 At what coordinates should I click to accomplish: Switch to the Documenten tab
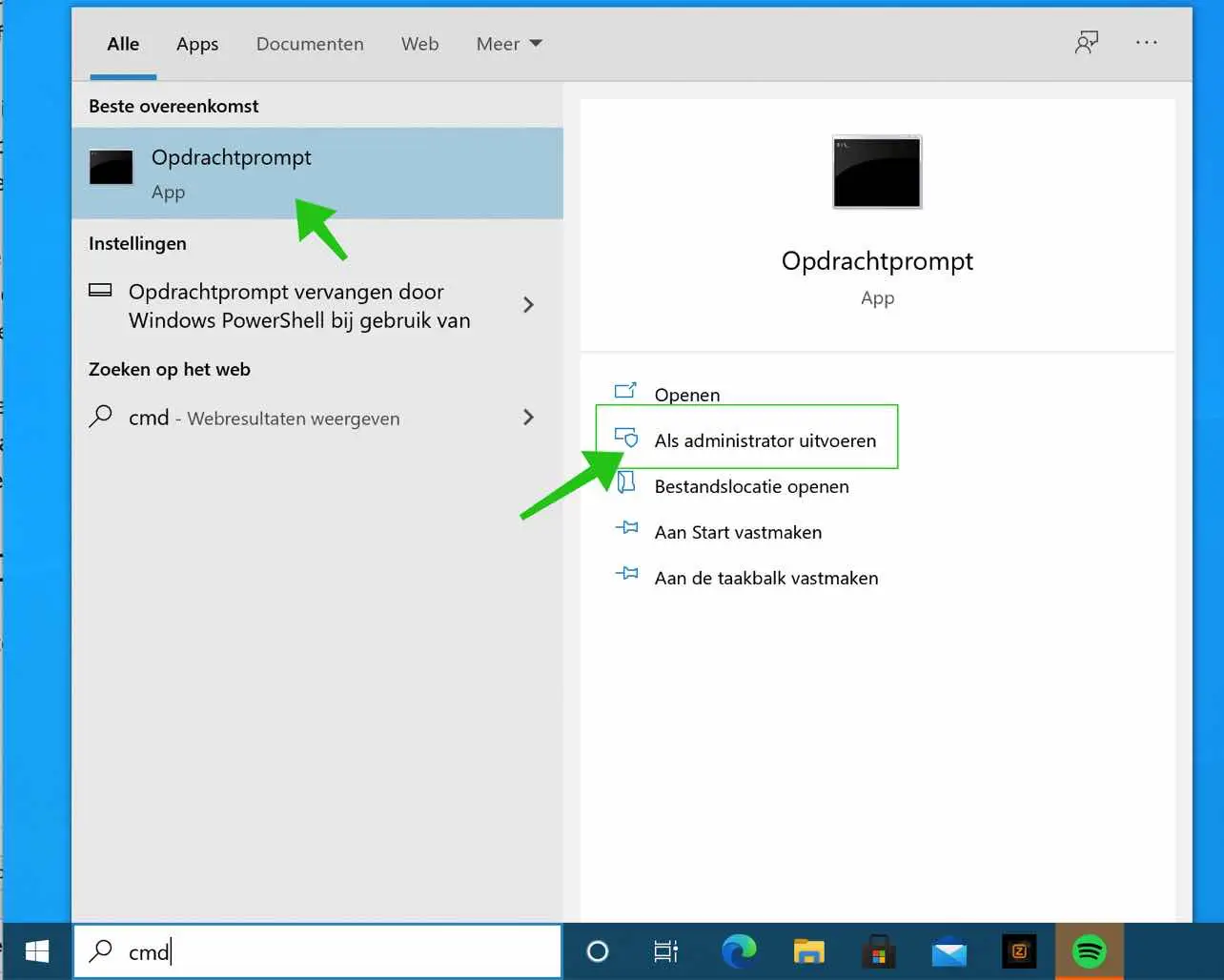[310, 44]
